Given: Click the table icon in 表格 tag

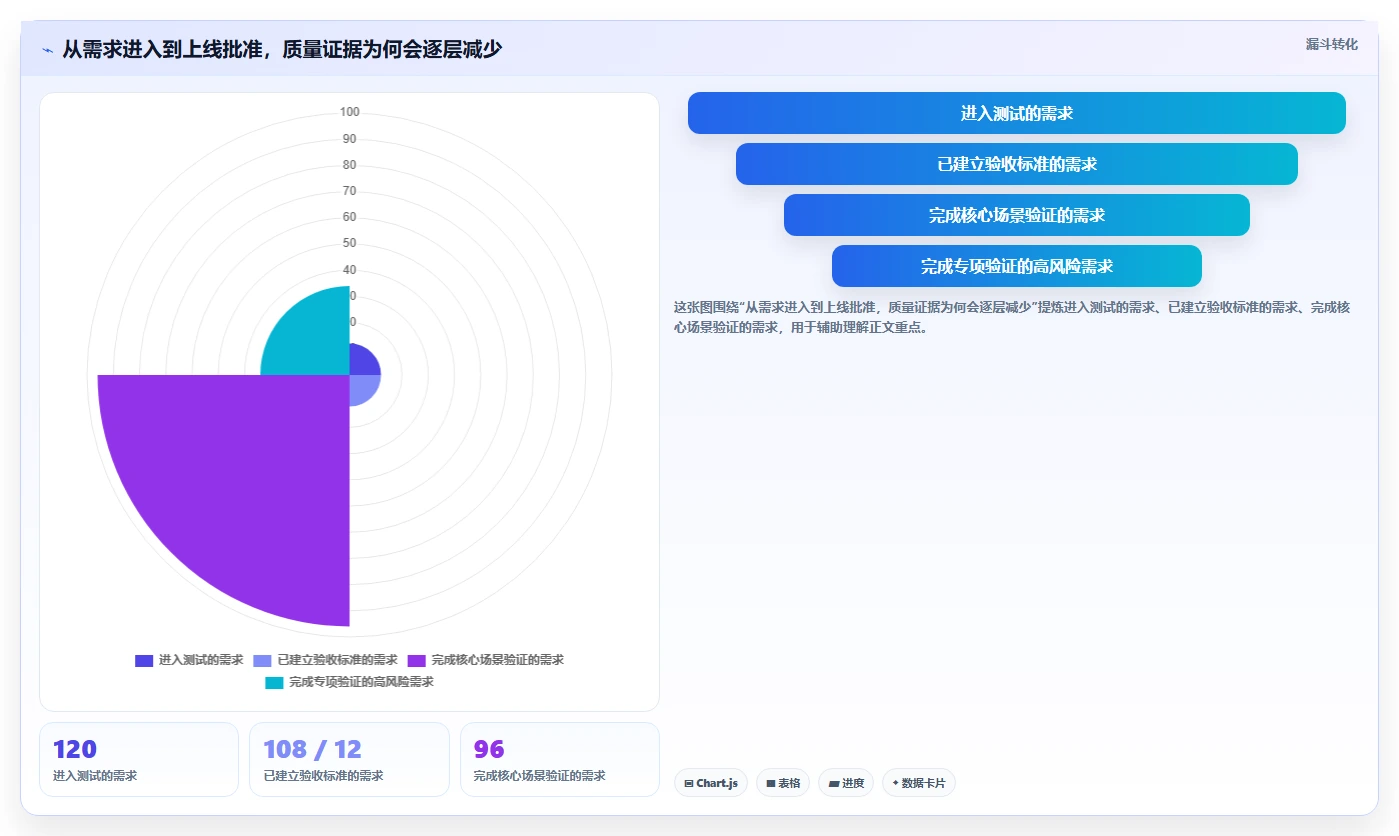Looking at the screenshot, I should [x=771, y=783].
